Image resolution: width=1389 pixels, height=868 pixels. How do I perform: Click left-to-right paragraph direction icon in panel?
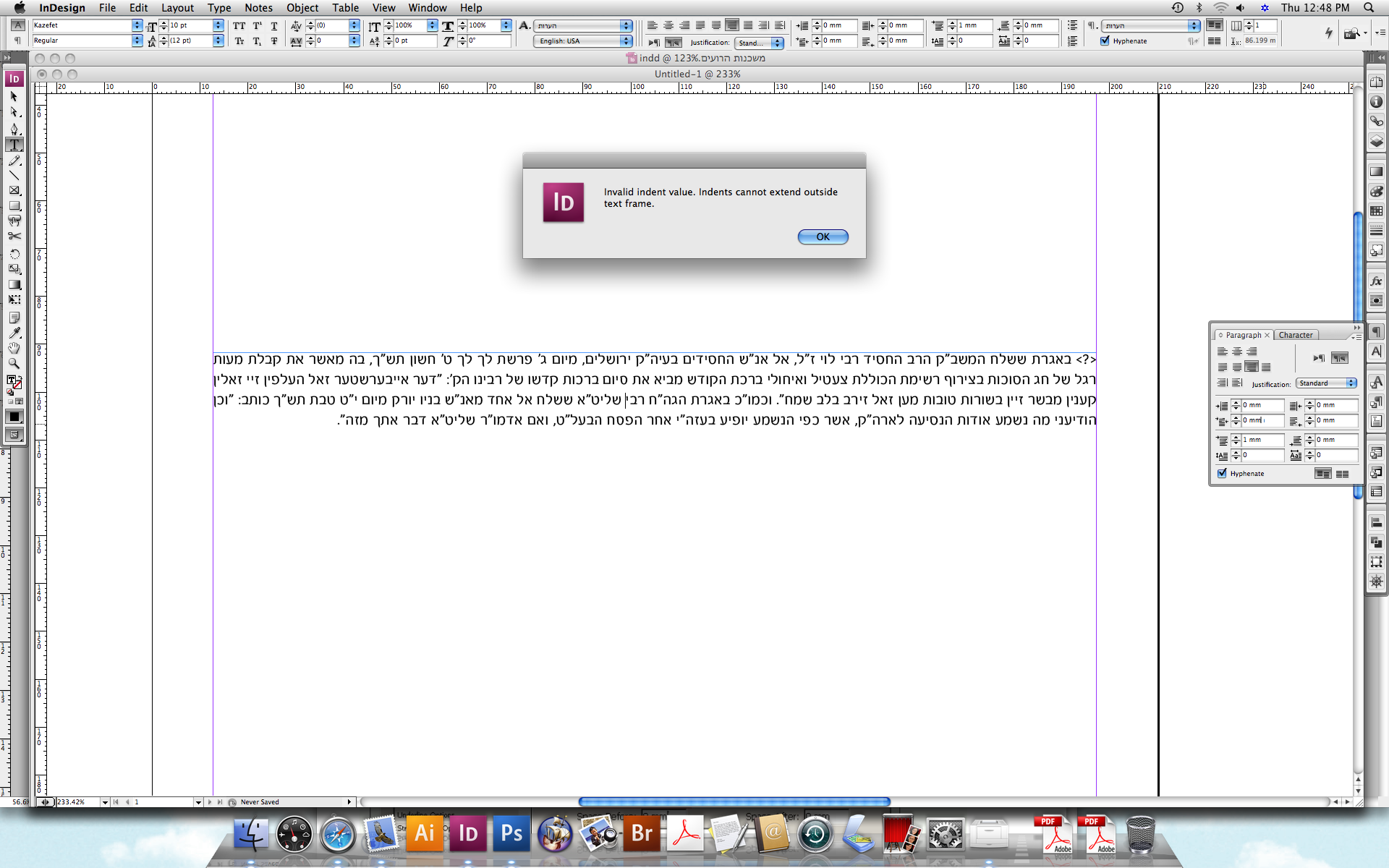click(x=1319, y=358)
